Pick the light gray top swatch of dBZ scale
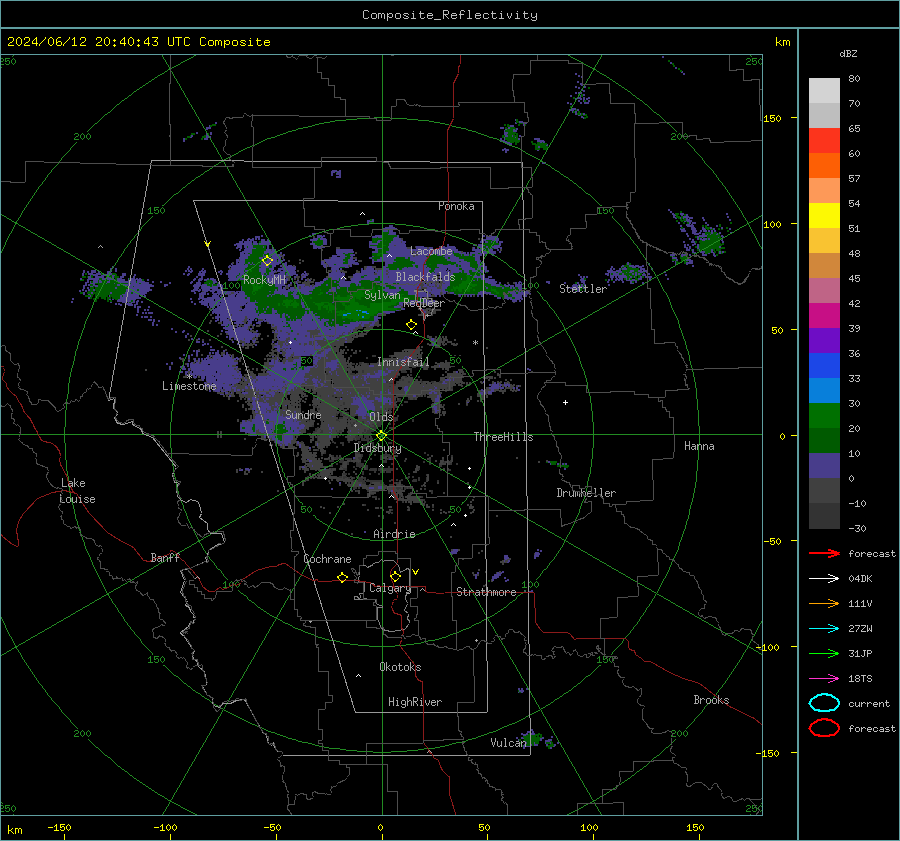Viewport: 900px width, 841px height. [824, 91]
